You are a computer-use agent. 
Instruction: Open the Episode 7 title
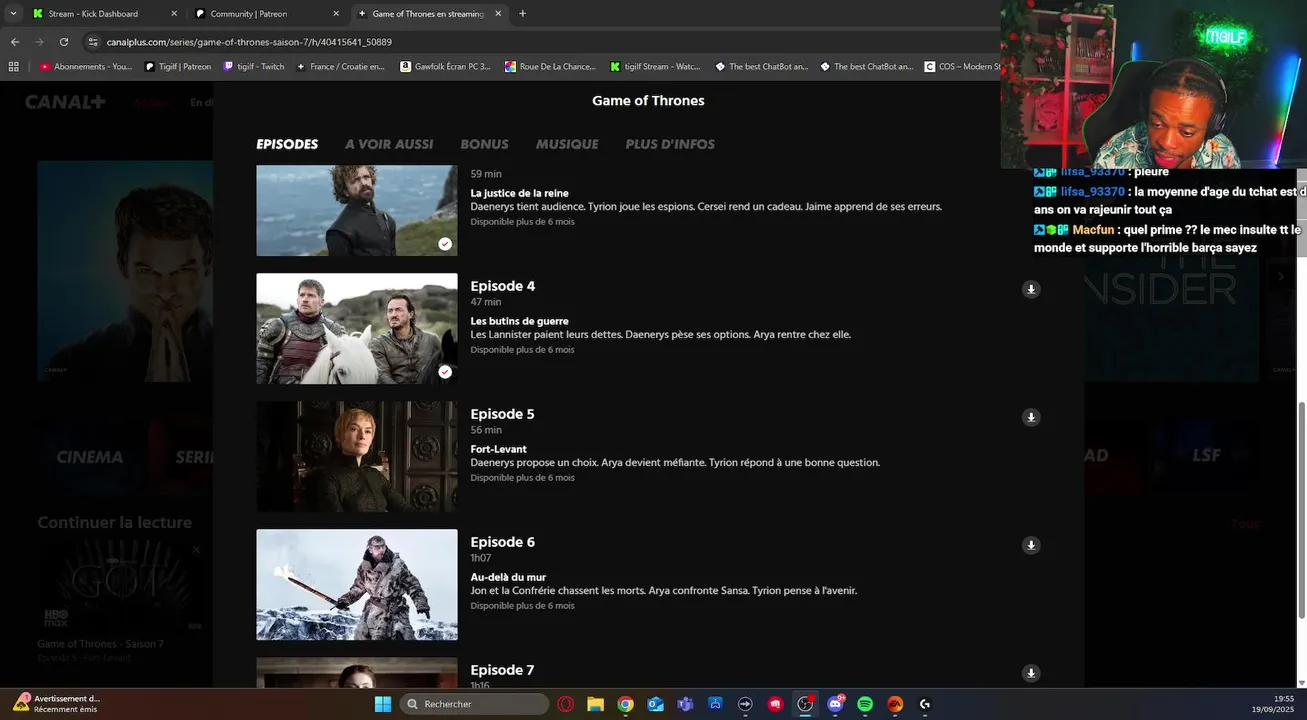tap(503, 670)
